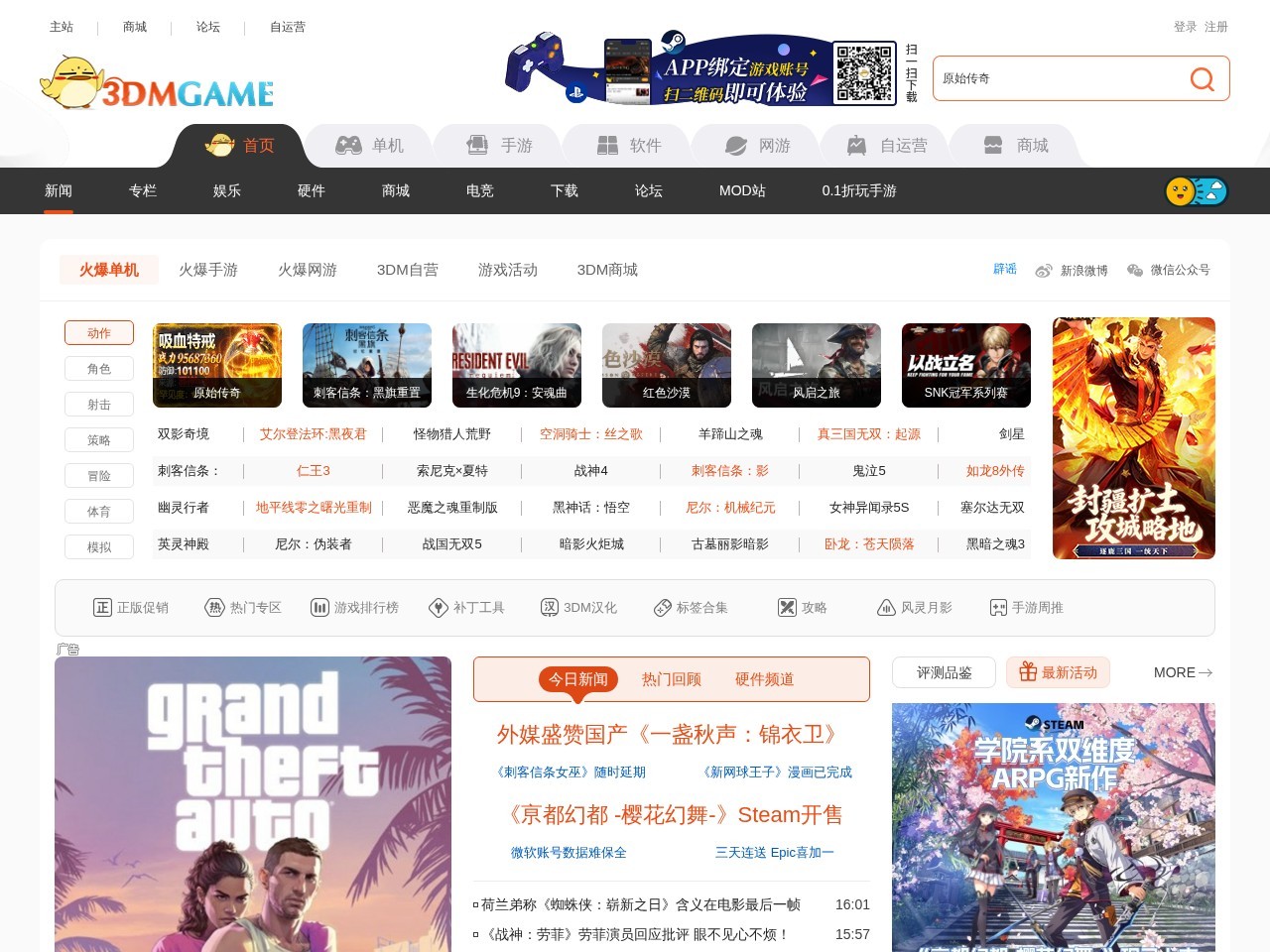
Task: Click the 热门专区 icon link
Action: tap(243, 608)
